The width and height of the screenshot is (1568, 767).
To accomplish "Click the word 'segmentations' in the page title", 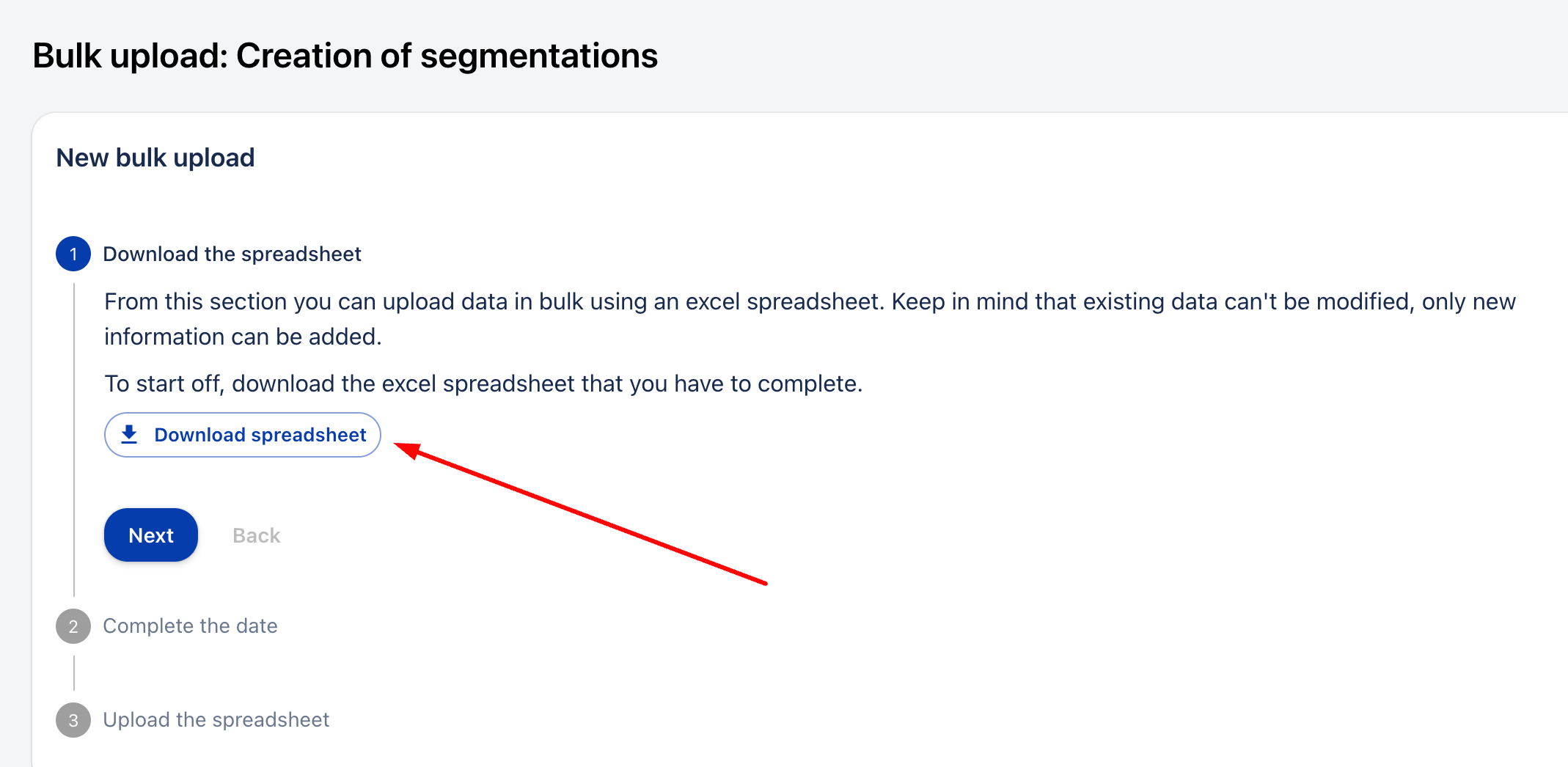I will pyautogui.click(x=539, y=56).
